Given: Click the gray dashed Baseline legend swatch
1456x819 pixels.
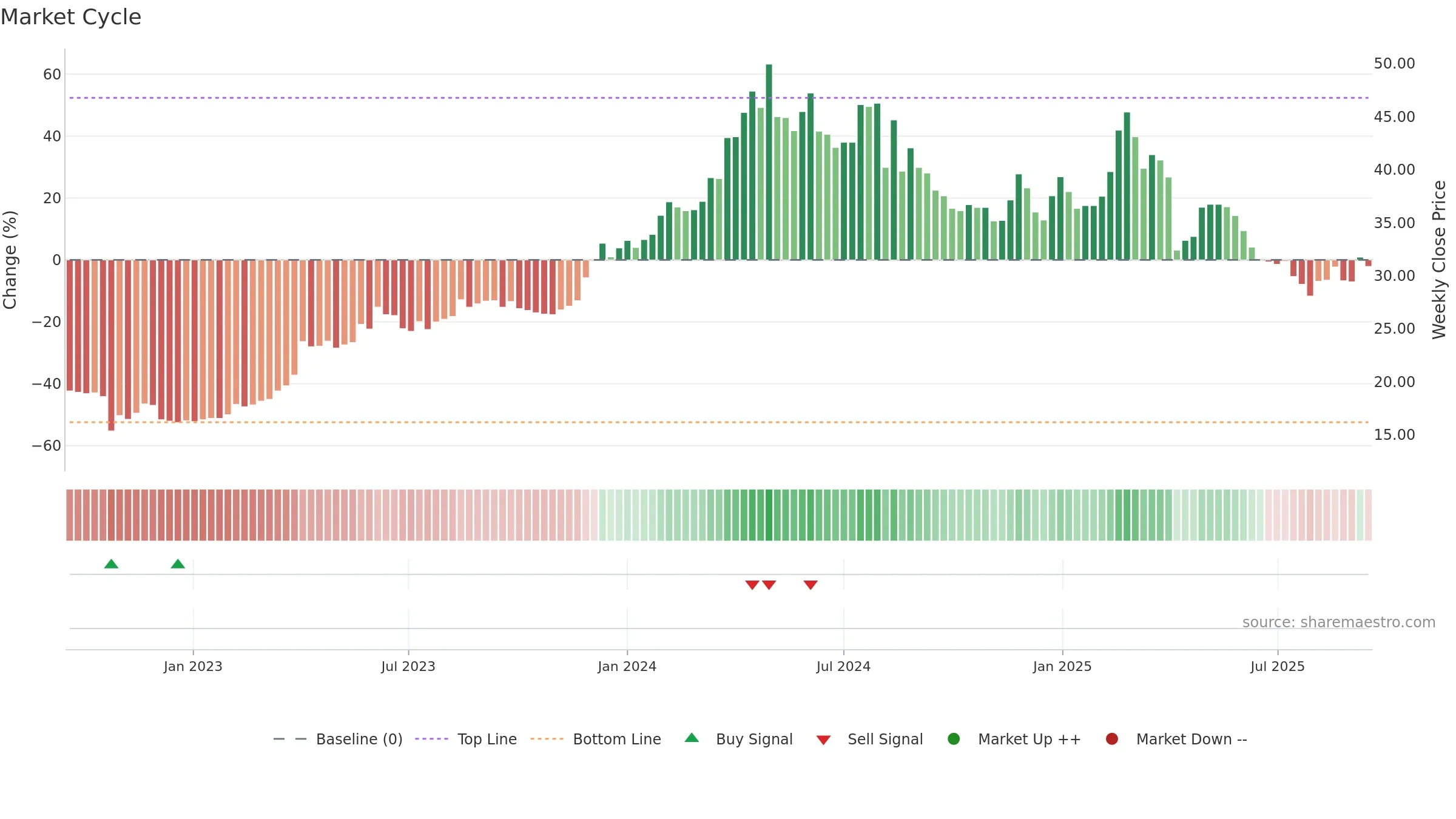Looking at the screenshot, I should click(290, 739).
